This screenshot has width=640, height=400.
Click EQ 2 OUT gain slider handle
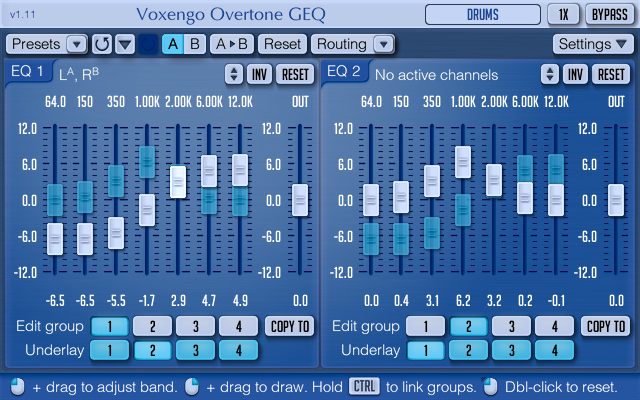point(616,200)
